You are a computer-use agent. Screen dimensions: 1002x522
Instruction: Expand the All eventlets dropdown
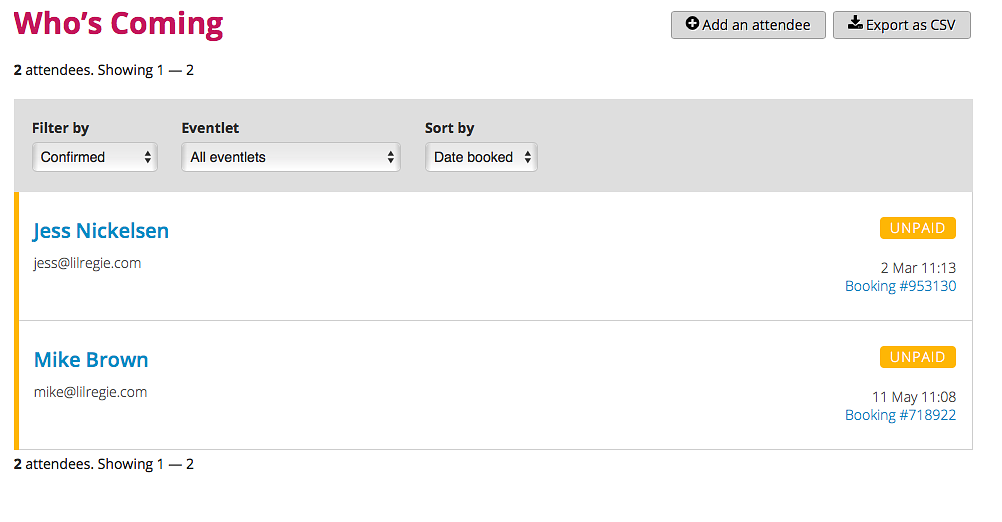(291, 157)
